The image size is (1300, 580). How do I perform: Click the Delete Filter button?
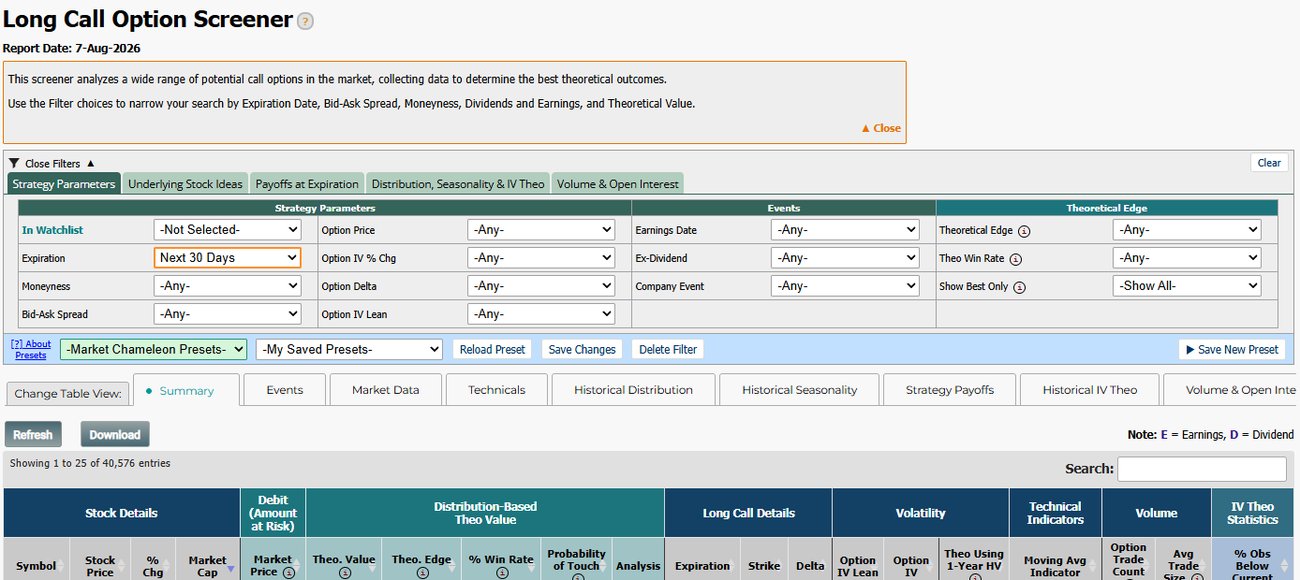[668, 349]
